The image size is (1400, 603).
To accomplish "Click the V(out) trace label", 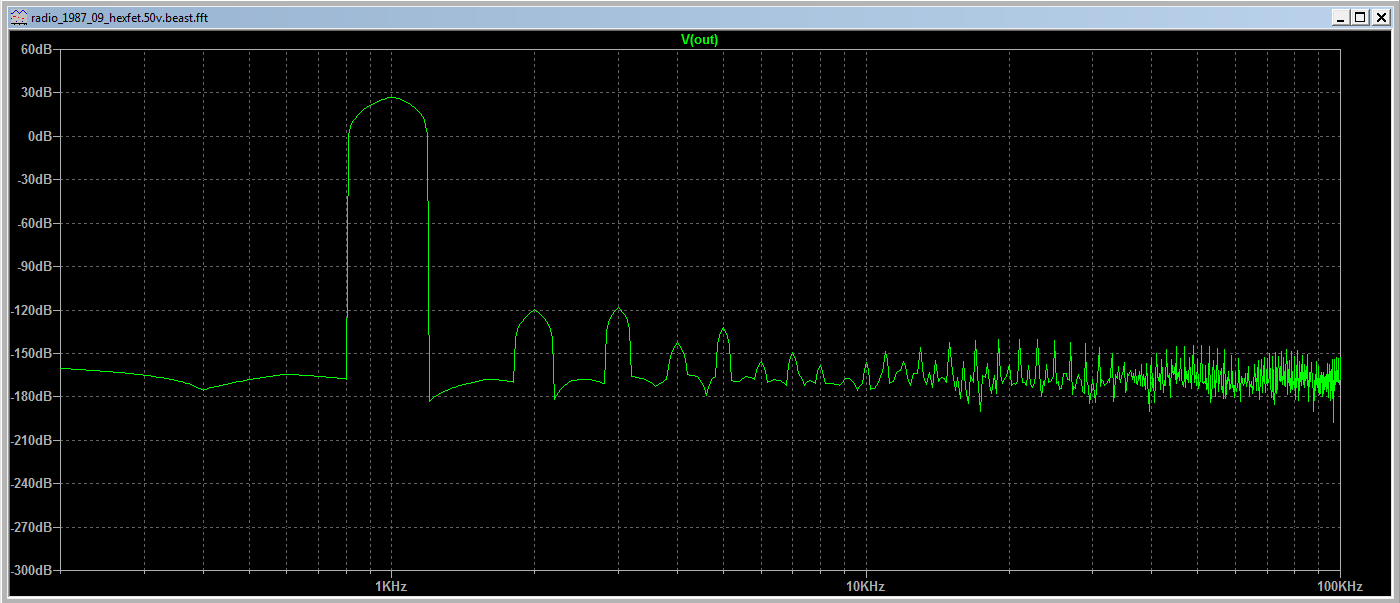I will pyautogui.click(x=699, y=40).
